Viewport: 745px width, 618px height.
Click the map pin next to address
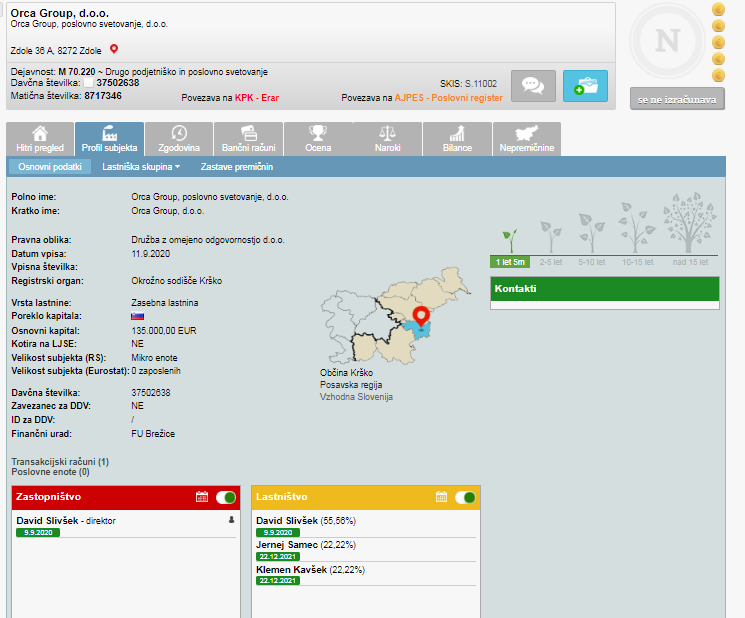tap(114, 49)
